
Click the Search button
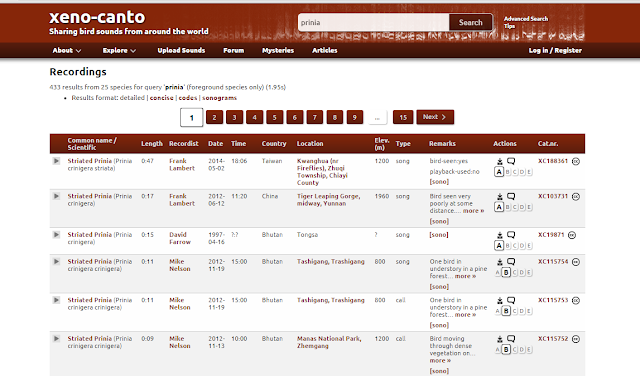tap(471, 22)
